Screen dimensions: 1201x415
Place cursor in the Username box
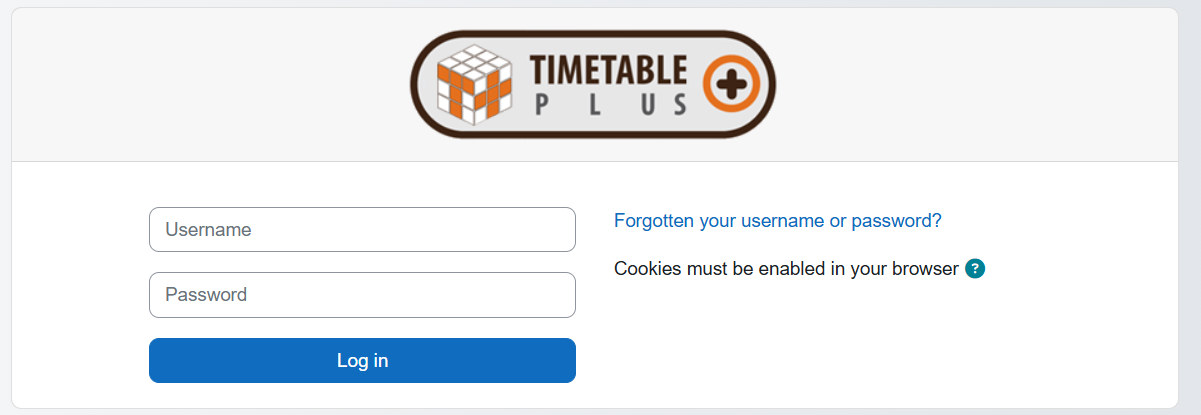(362, 230)
